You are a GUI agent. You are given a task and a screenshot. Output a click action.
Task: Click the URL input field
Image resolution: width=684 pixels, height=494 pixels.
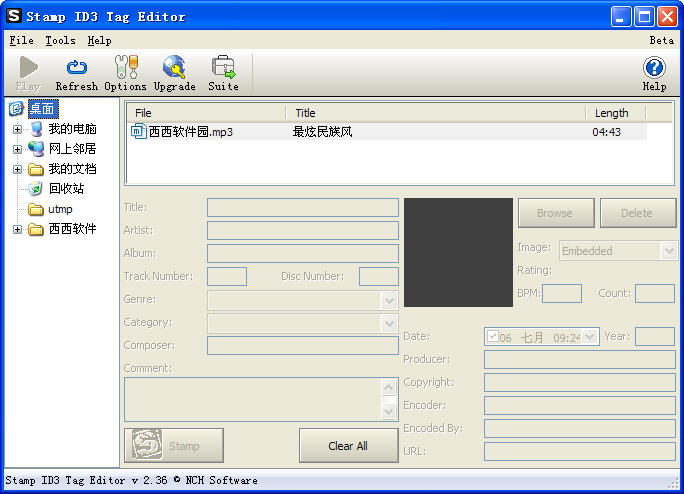[x=580, y=452]
